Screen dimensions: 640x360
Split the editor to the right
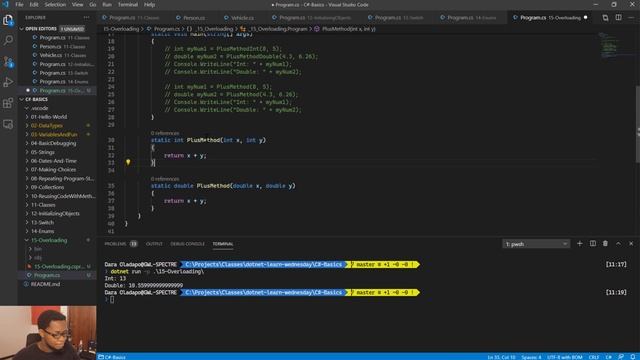point(618,18)
